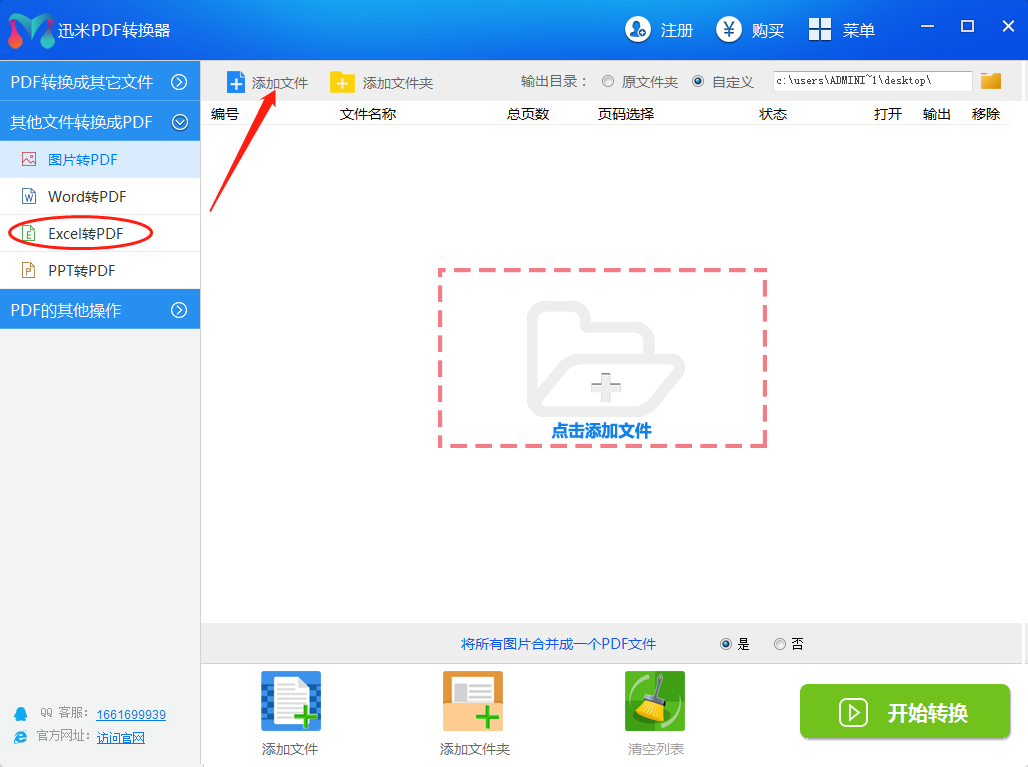The image size is (1028, 767).
Task: Click the Register user icon
Action: click(638, 30)
